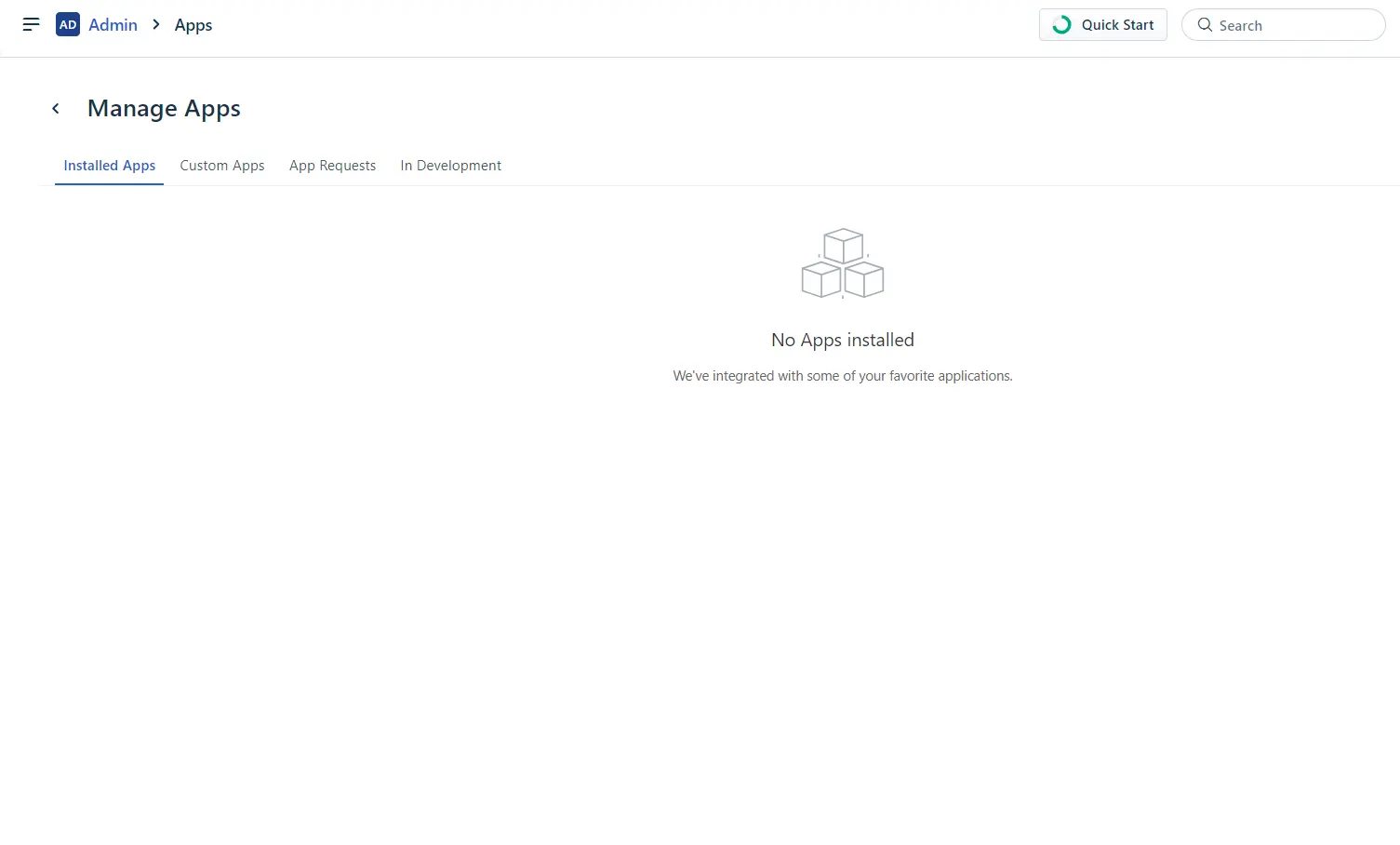Click the No Apps installed message

pos(842,340)
